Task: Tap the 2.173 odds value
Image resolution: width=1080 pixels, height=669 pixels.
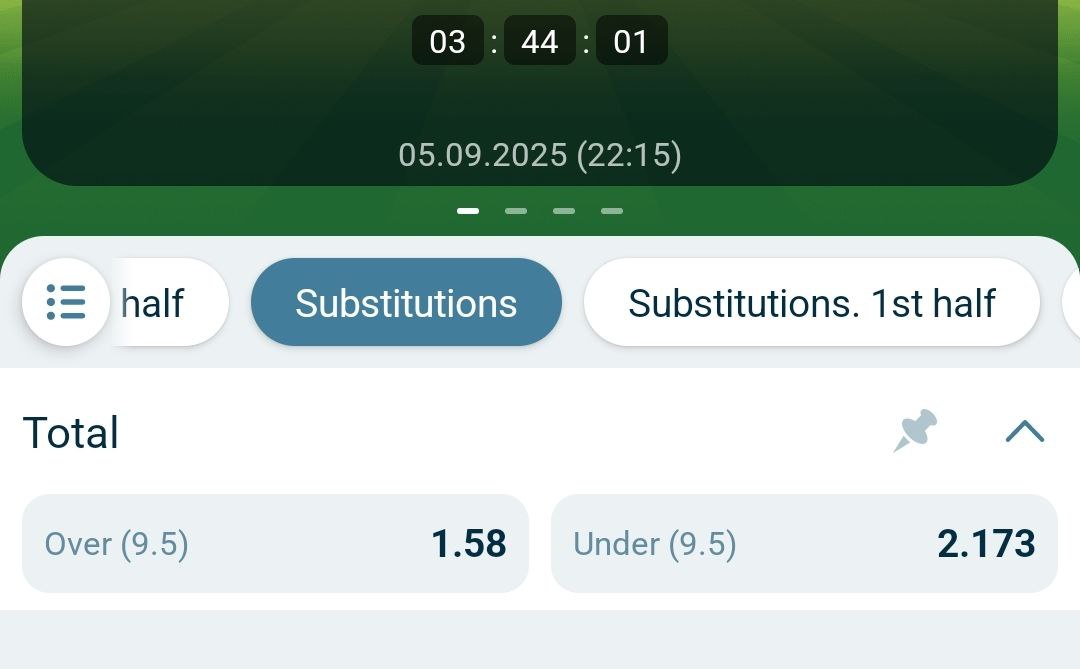Action: [x=985, y=544]
